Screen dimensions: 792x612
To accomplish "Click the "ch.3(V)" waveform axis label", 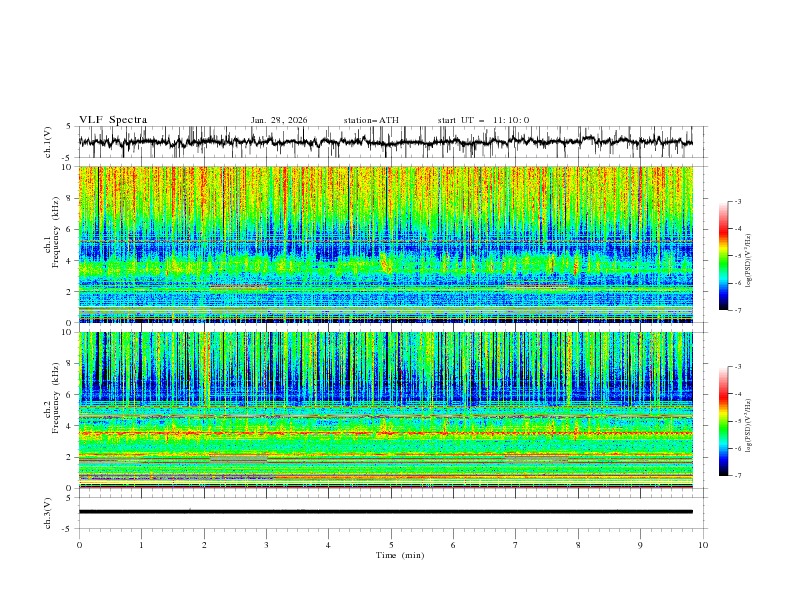I will tap(48, 513).
